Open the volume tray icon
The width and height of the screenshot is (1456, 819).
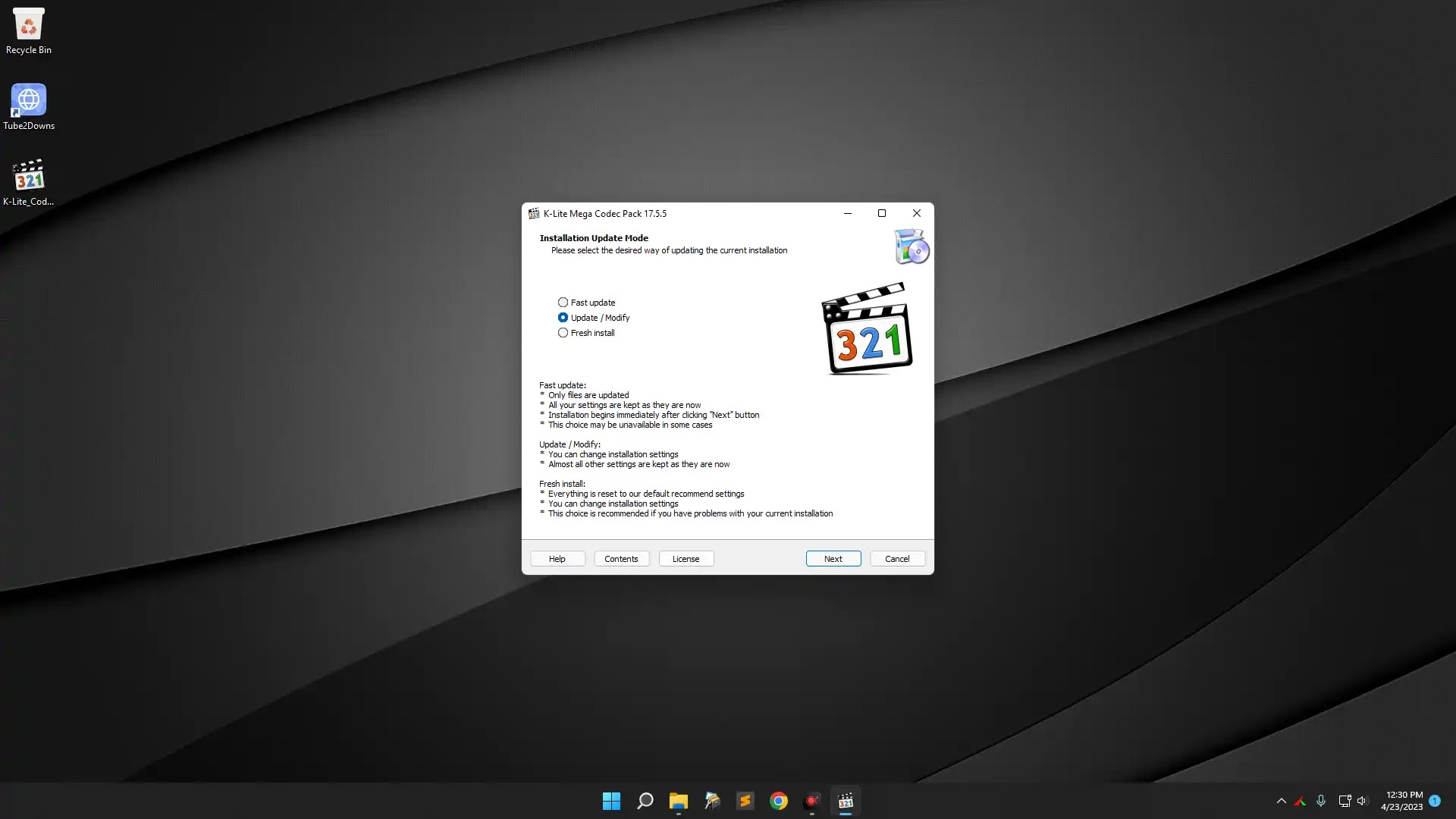click(x=1362, y=801)
